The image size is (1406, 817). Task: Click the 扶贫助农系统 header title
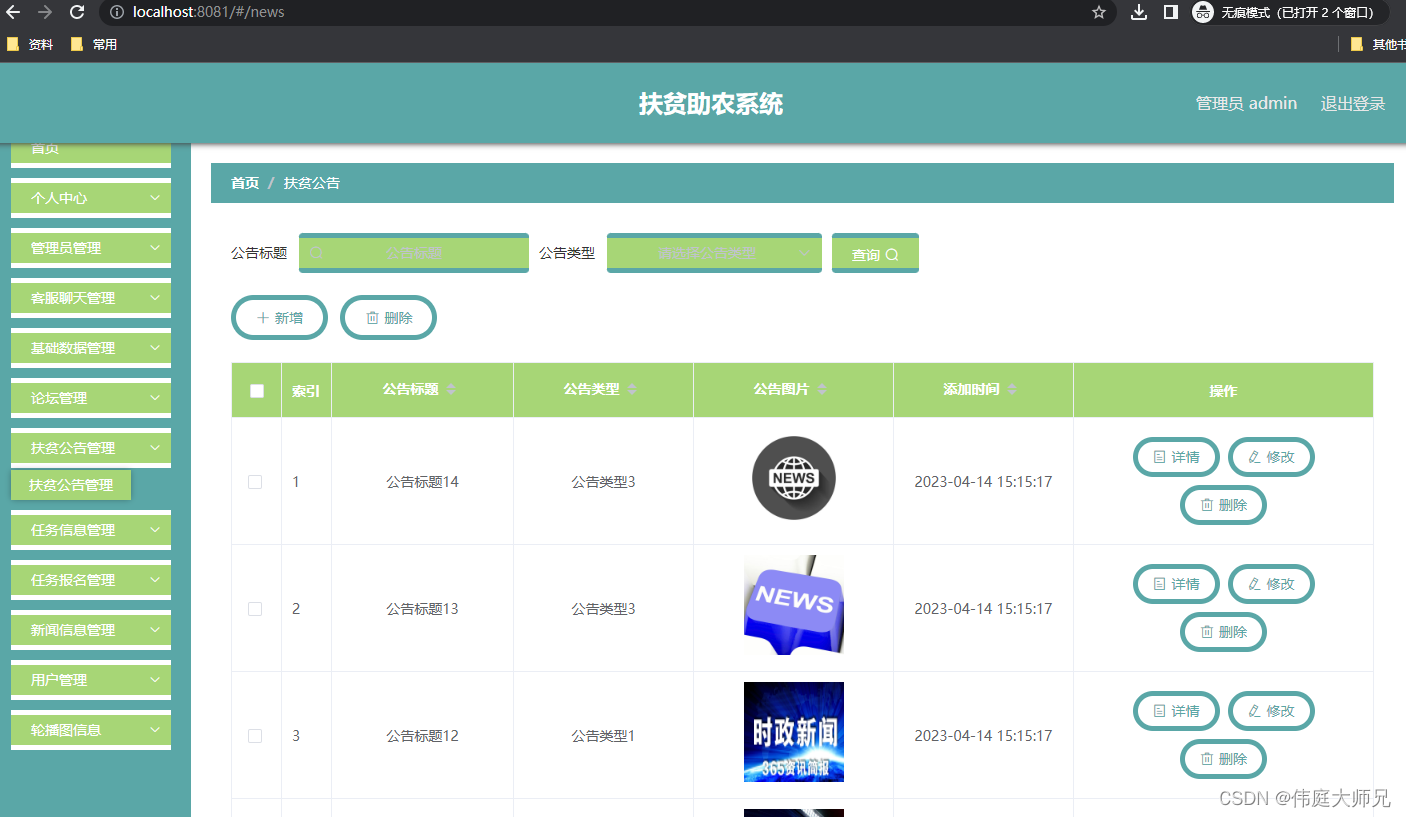711,104
